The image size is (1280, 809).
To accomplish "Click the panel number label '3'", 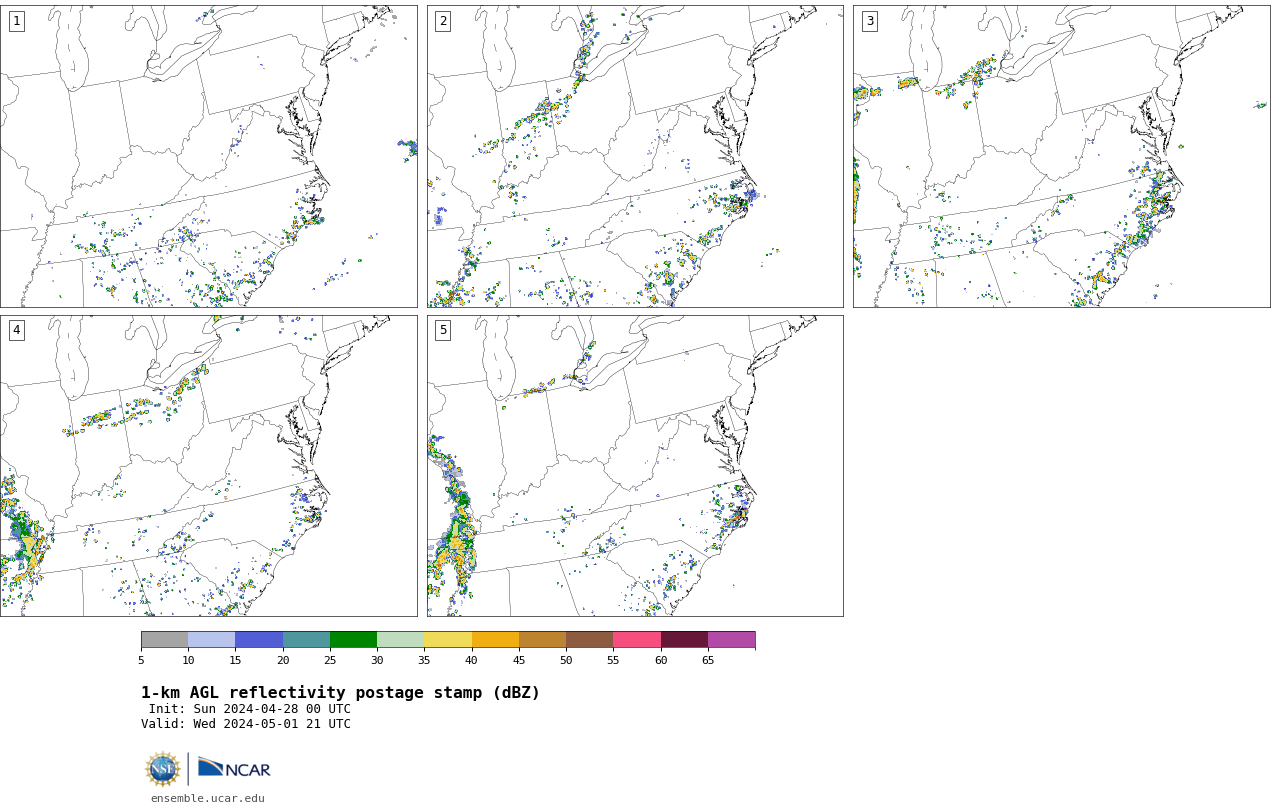I will pyautogui.click(x=869, y=21).
